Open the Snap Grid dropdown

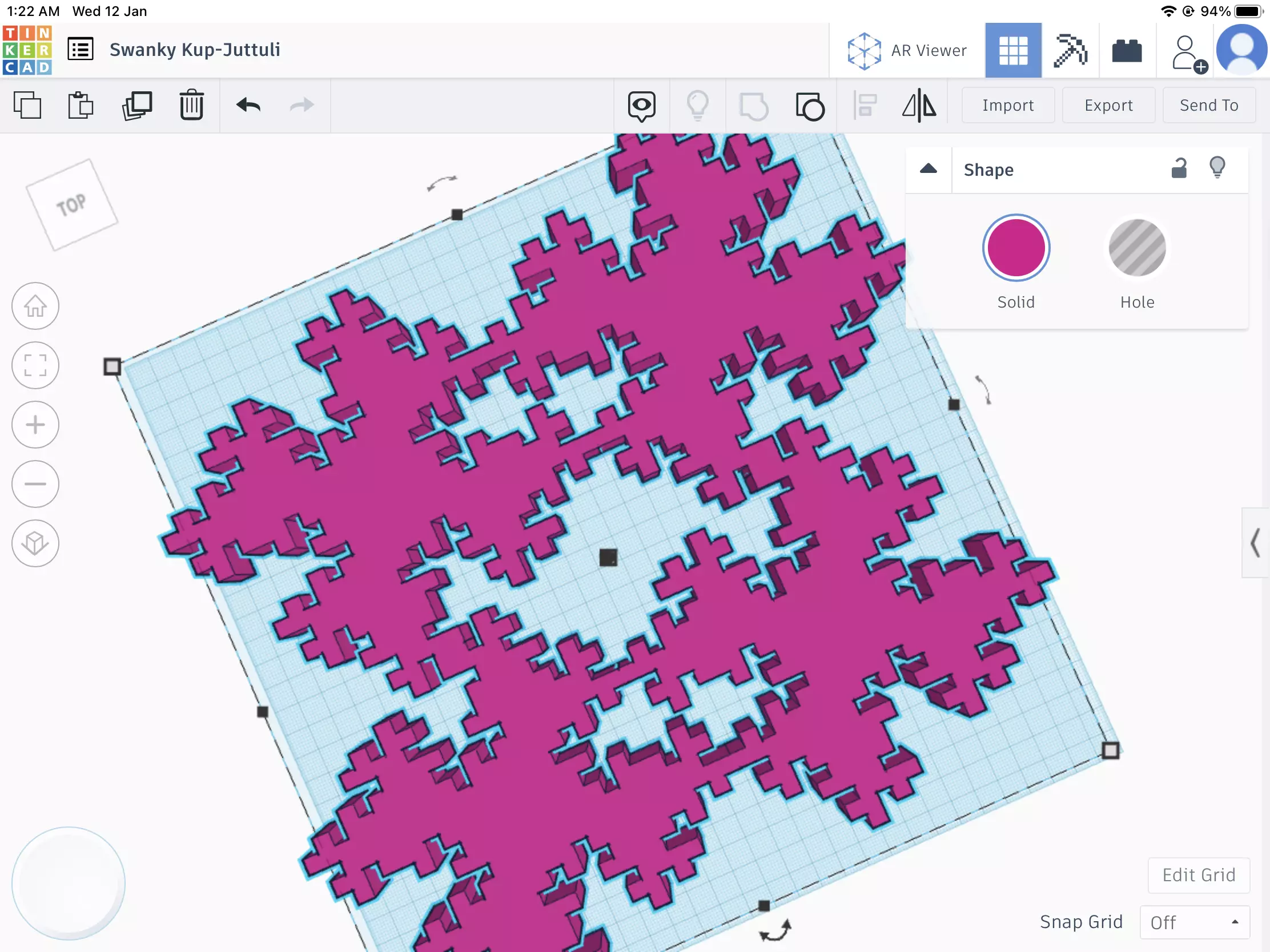(x=1194, y=922)
